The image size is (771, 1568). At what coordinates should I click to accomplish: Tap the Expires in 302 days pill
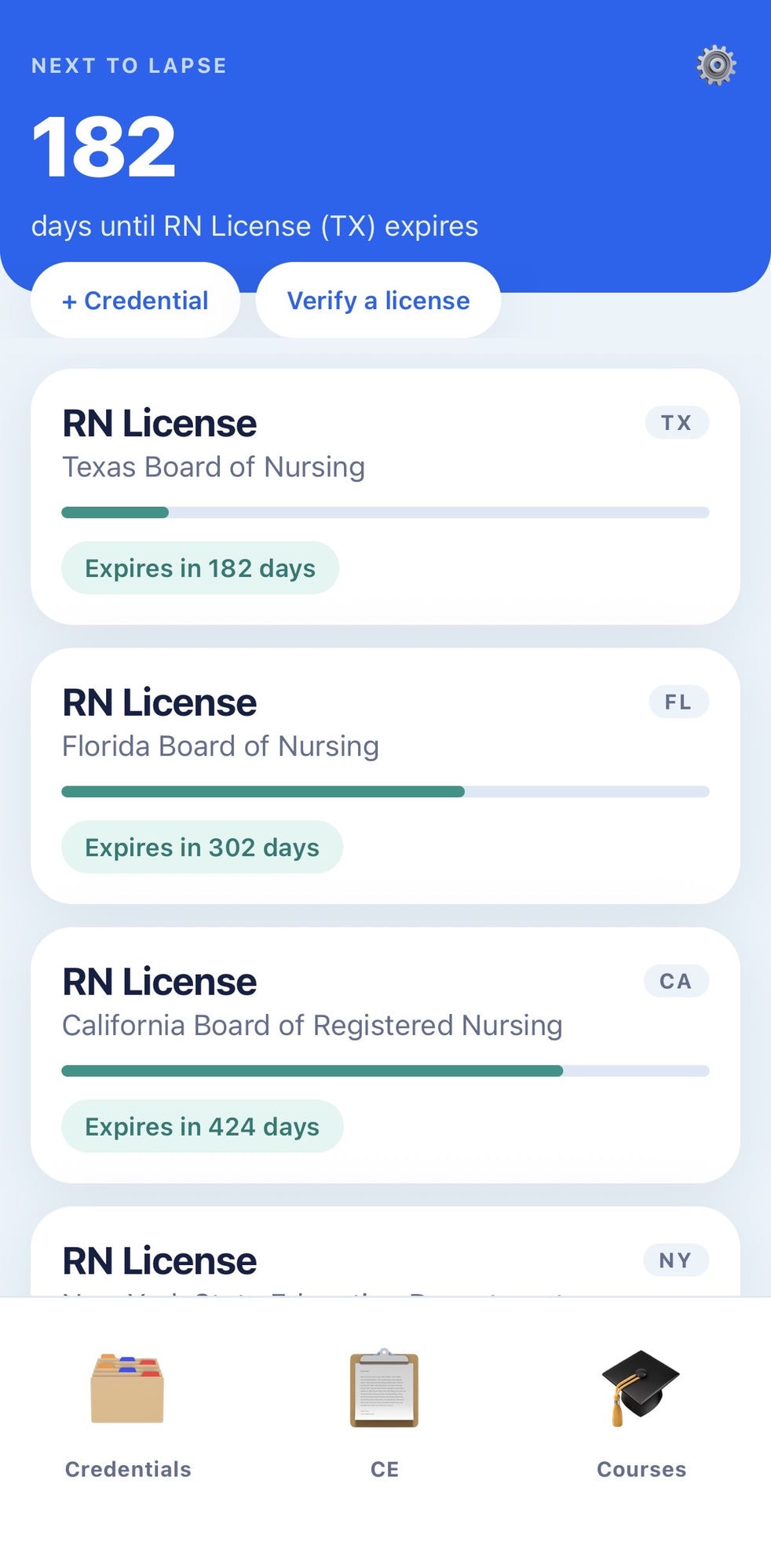click(x=202, y=848)
